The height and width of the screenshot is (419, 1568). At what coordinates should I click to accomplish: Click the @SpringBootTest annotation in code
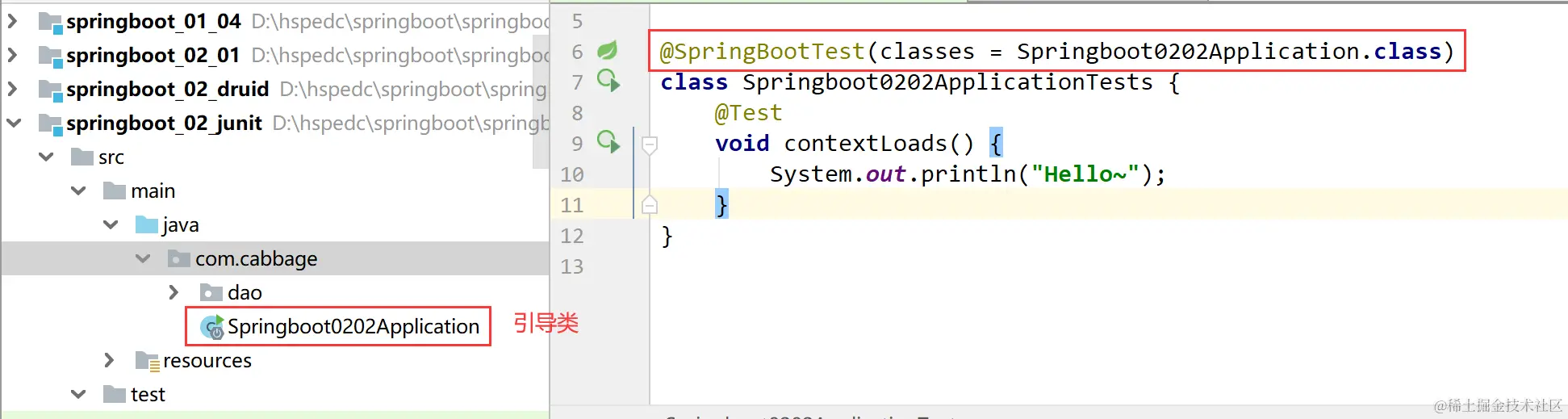tap(763, 52)
